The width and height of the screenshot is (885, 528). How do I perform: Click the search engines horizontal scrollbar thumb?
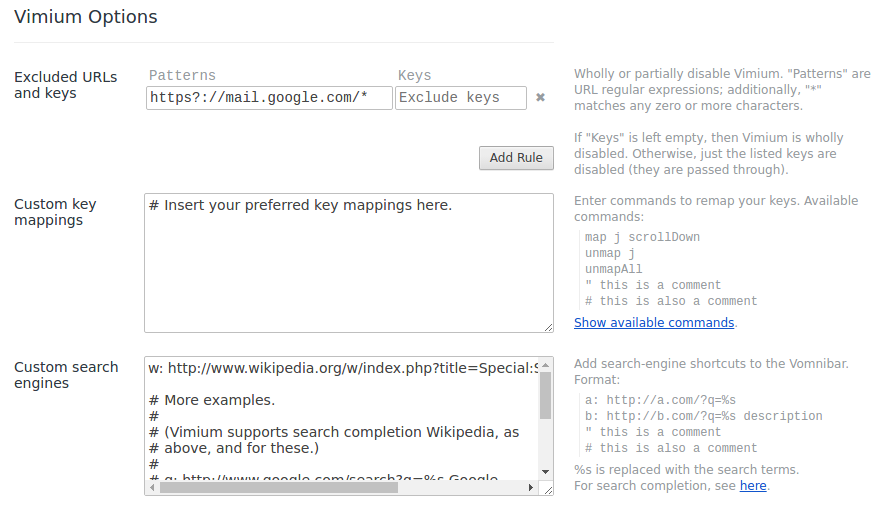[279, 487]
